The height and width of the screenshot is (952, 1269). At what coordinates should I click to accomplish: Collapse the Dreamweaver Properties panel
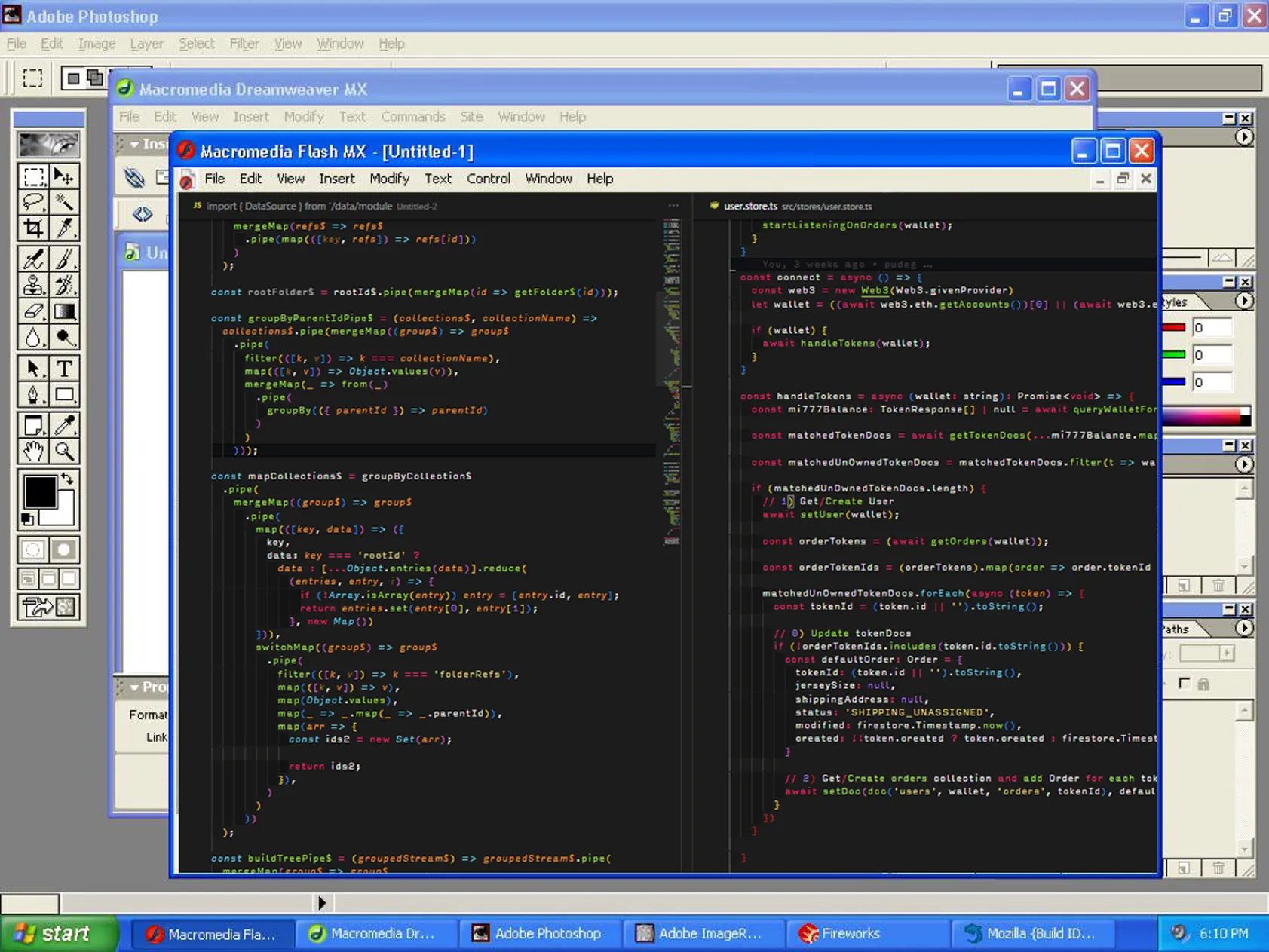(134, 687)
